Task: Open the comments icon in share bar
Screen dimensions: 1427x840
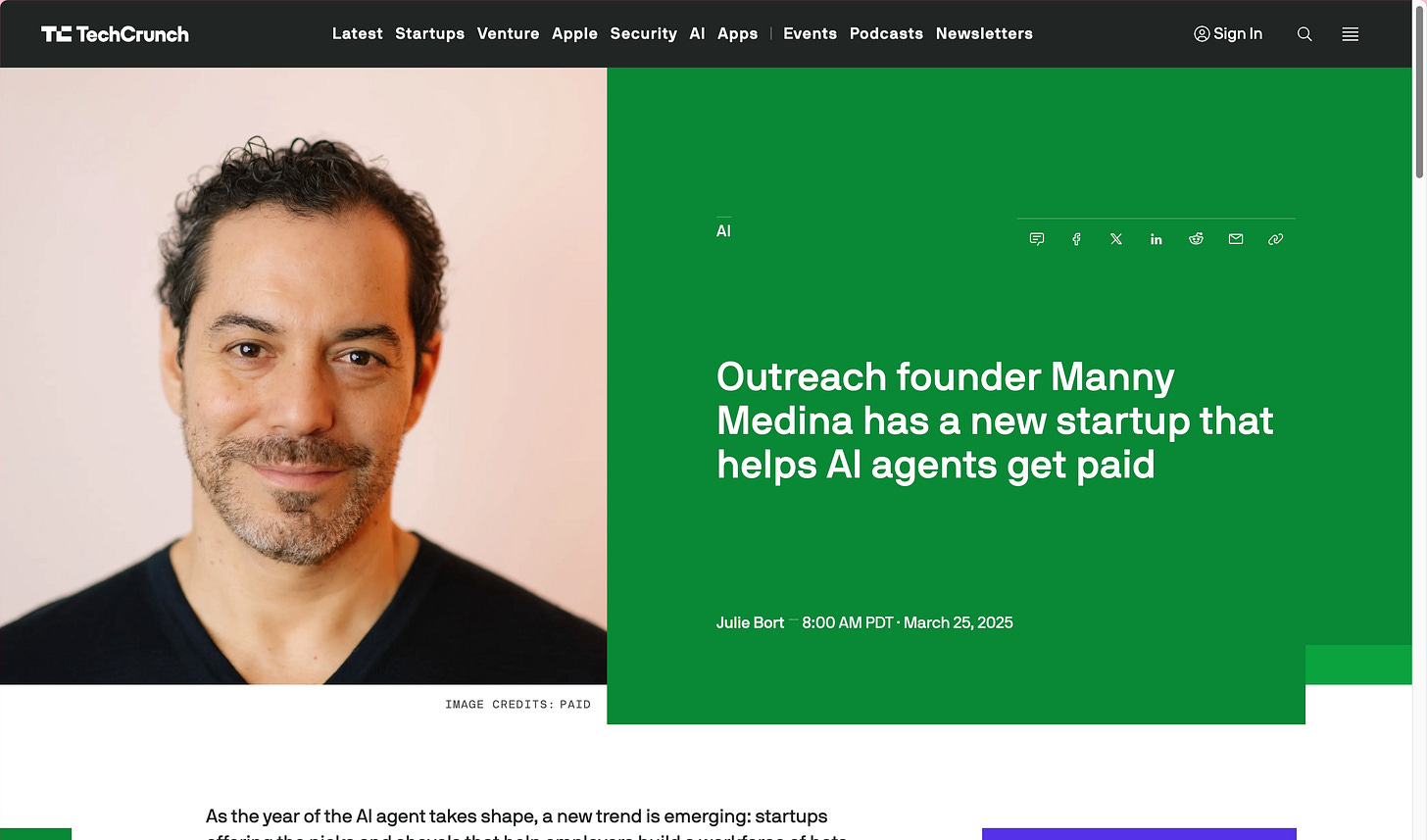Action: [1037, 239]
